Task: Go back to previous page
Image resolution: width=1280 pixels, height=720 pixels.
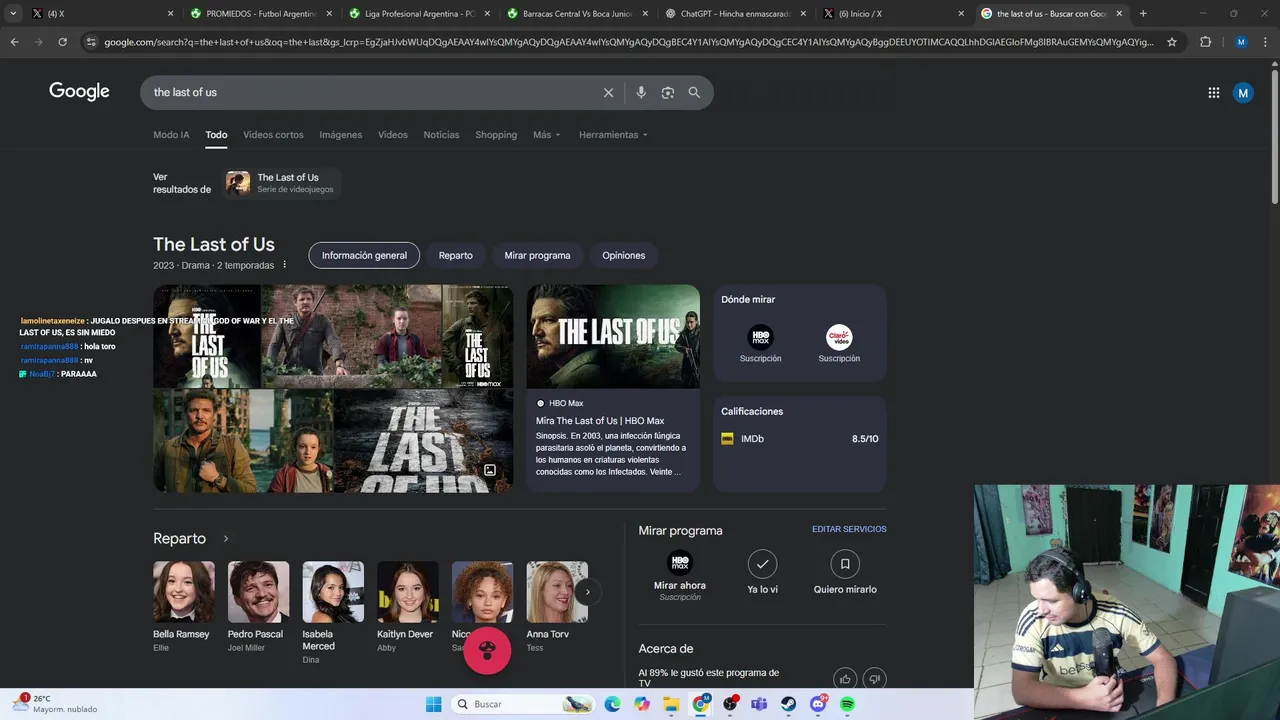Action: 14,42
